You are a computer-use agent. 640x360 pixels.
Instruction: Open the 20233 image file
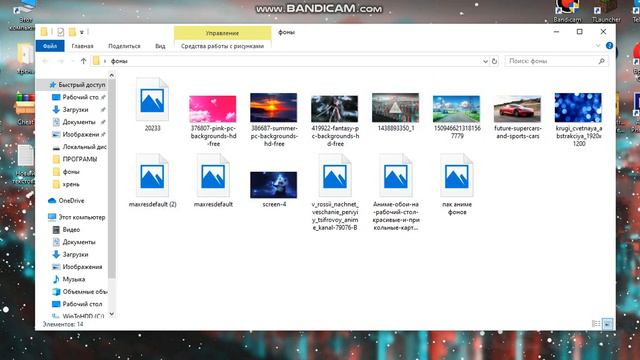pos(152,101)
